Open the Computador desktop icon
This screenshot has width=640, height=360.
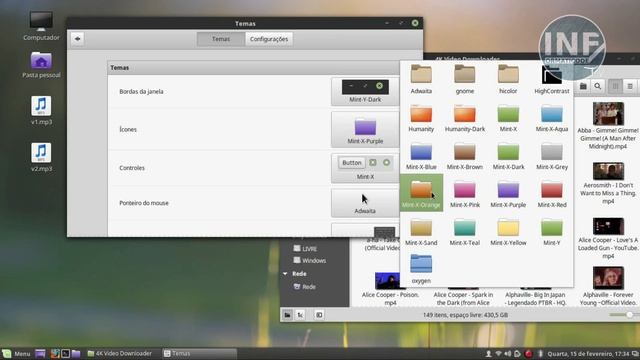point(41,26)
